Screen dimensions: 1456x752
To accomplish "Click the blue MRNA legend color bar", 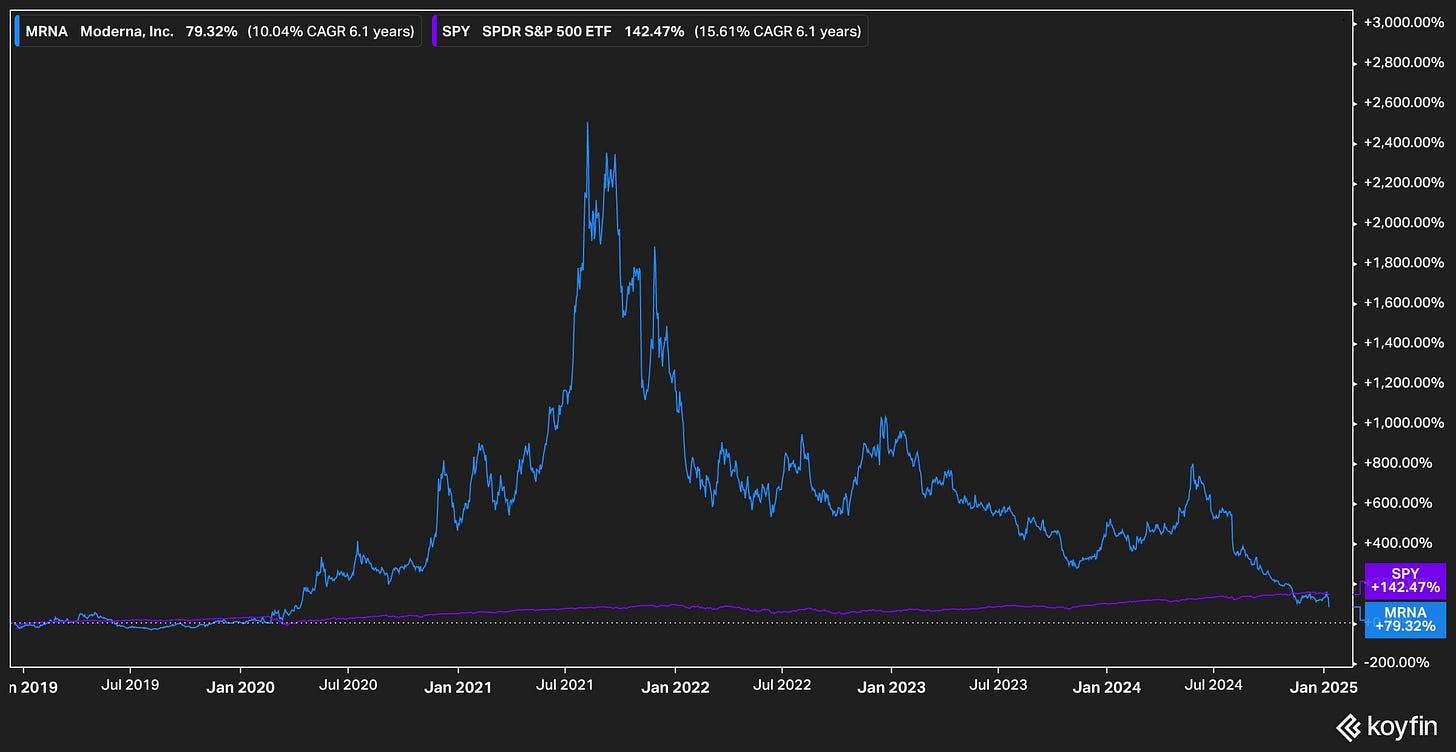I will coord(19,31).
